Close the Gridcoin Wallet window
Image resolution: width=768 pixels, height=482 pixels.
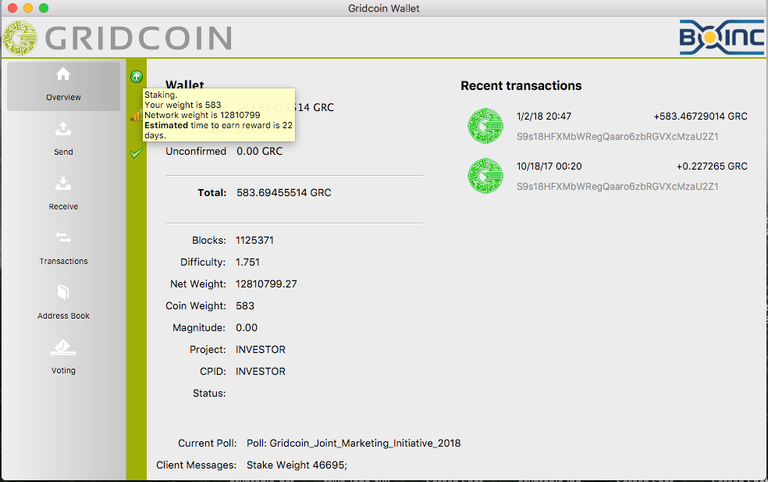[x=13, y=8]
